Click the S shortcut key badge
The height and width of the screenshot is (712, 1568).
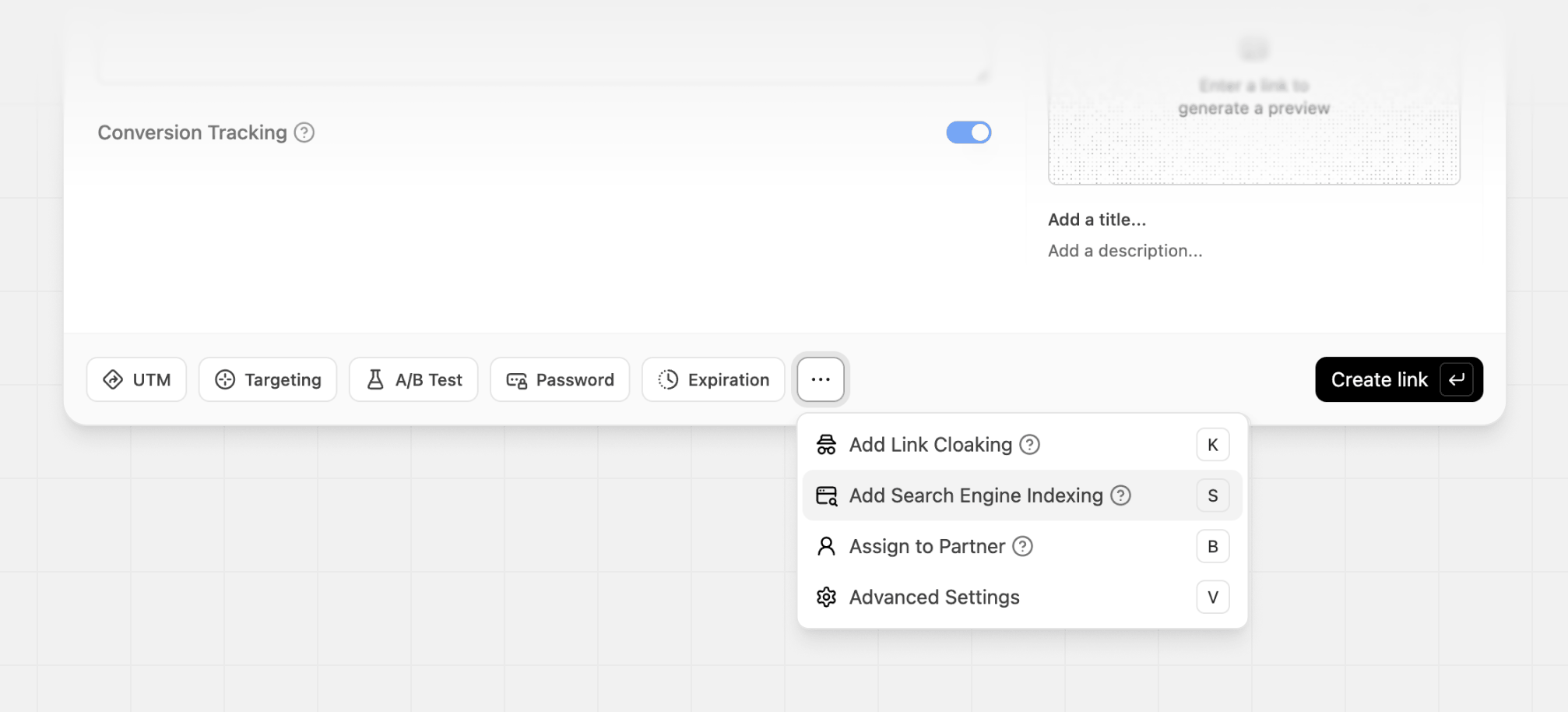tap(1212, 495)
